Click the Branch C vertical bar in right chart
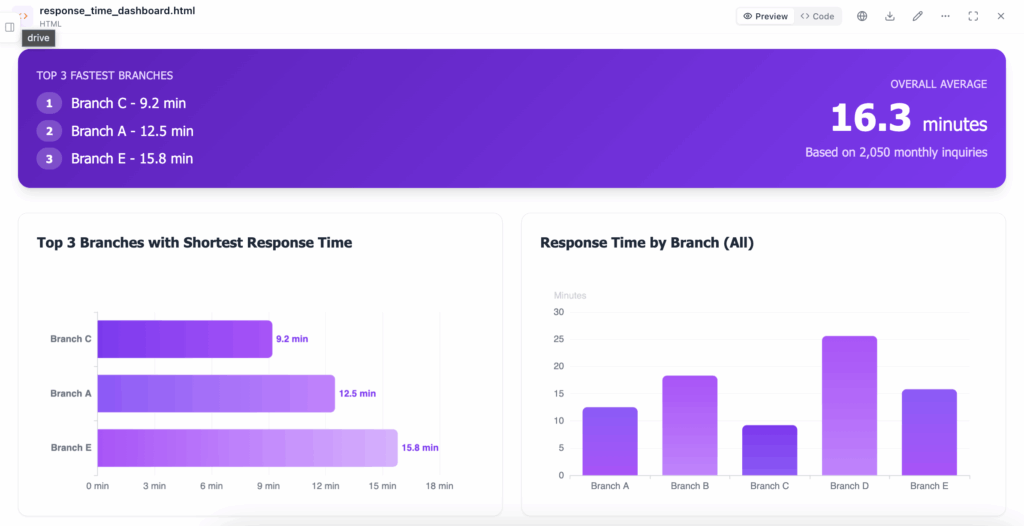The height and width of the screenshot is (526, 1024). [769, 450]
